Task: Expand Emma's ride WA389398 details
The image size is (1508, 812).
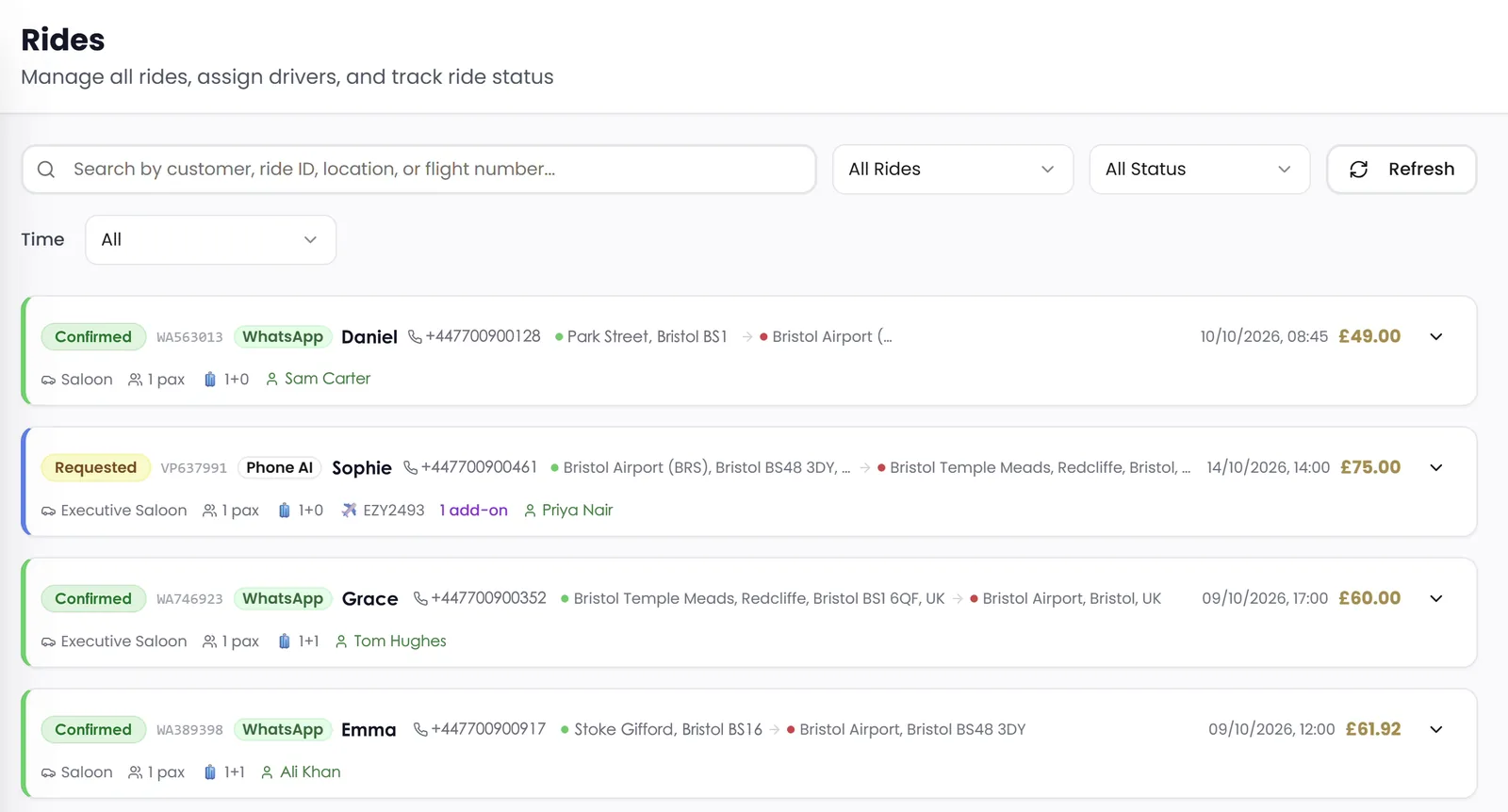Action: pos(1436,730)
